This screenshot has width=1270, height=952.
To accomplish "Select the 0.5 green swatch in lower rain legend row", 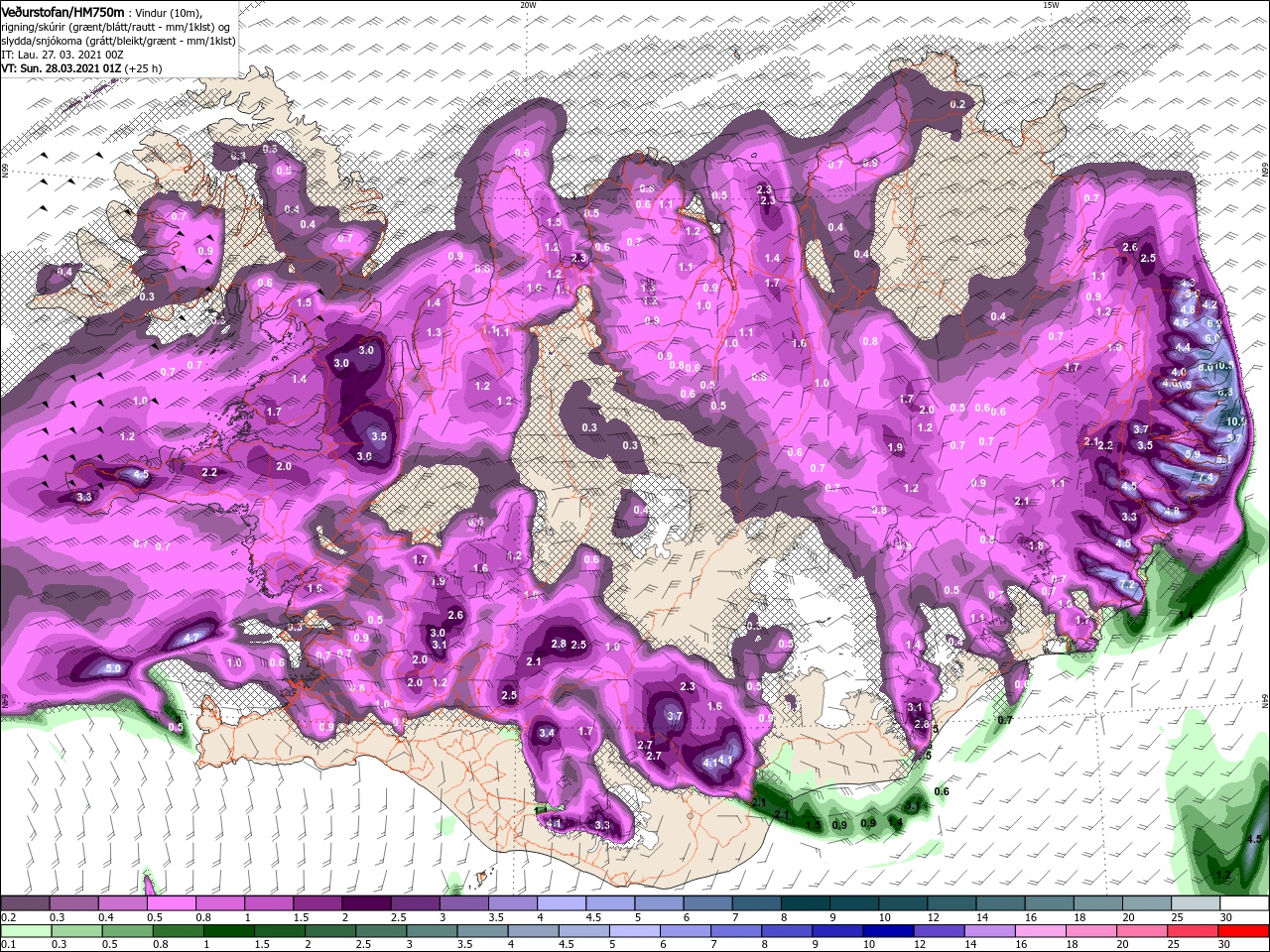I will [128, 931].
